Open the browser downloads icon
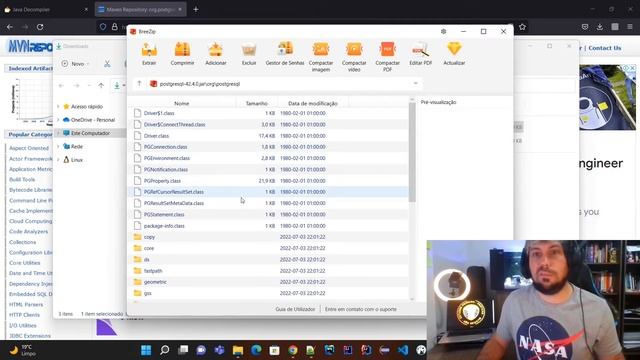This screenshot has height=360, width=640. coord(600,27)
